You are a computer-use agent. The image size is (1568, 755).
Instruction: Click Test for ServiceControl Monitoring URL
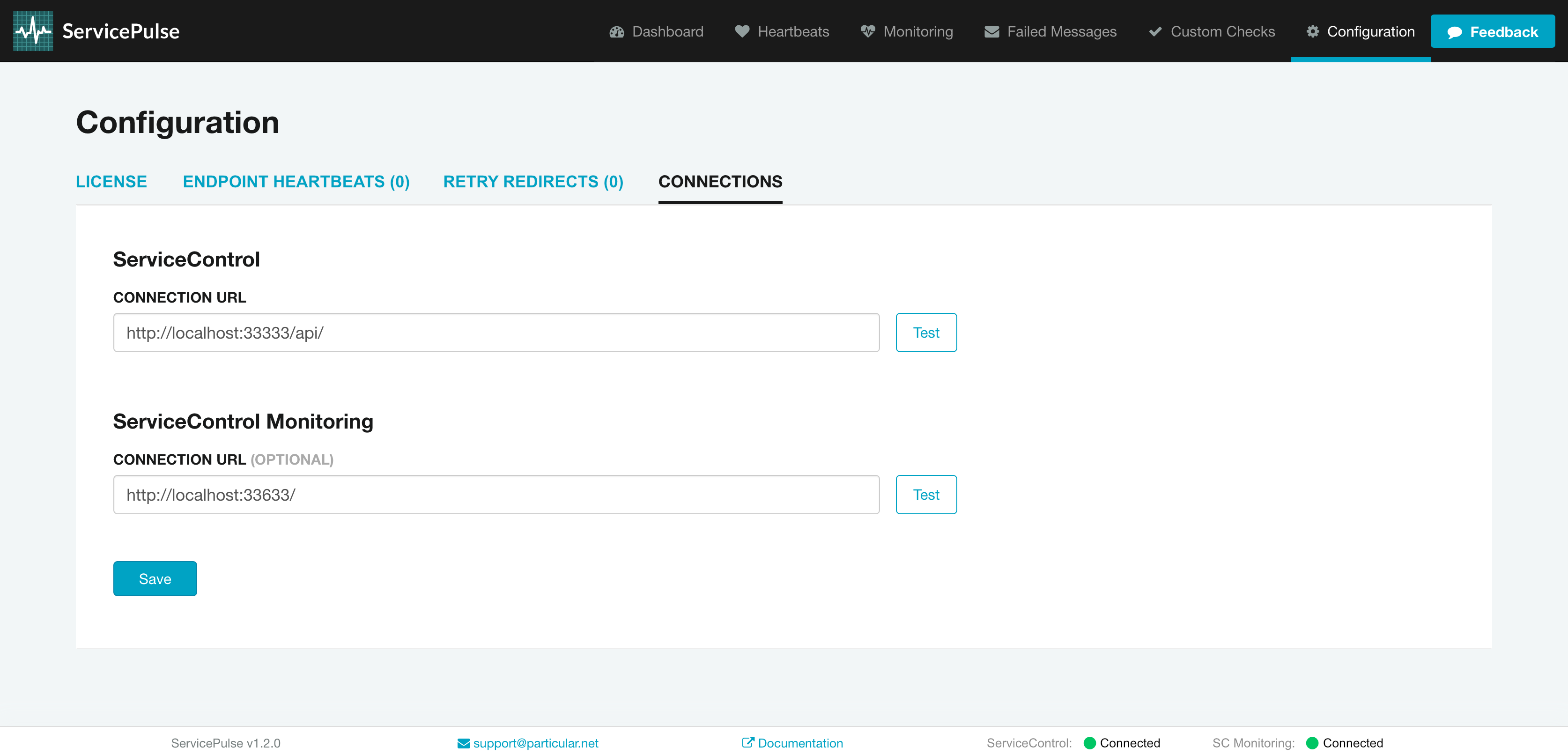926,494
